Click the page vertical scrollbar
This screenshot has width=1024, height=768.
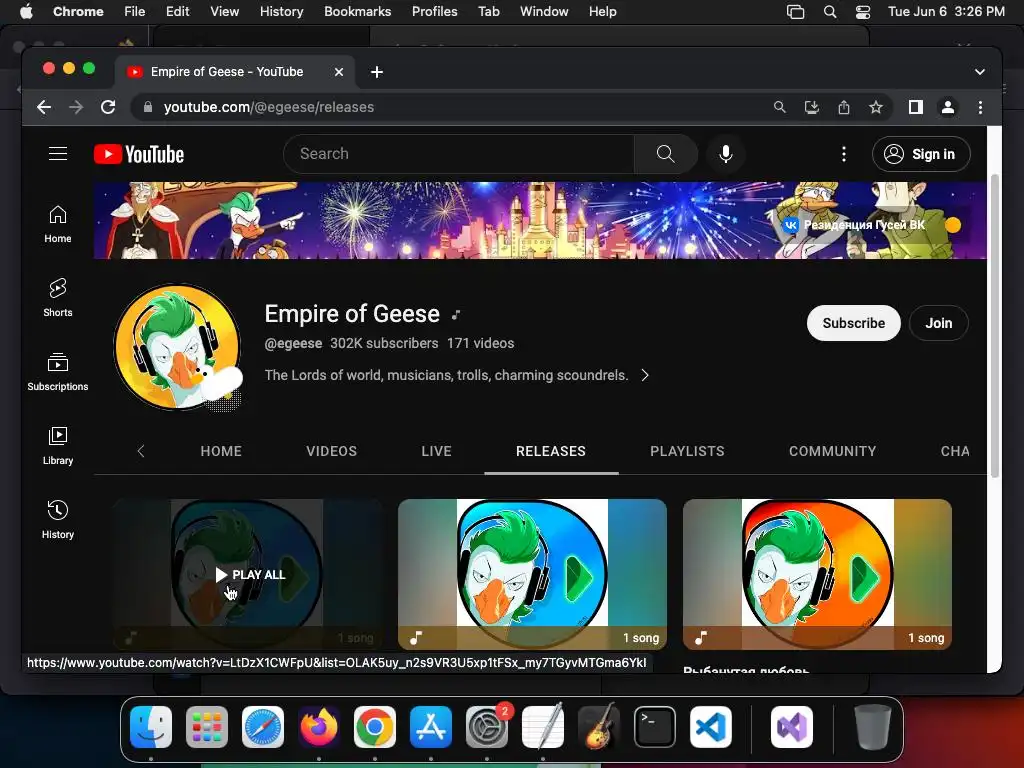[995, 327]
